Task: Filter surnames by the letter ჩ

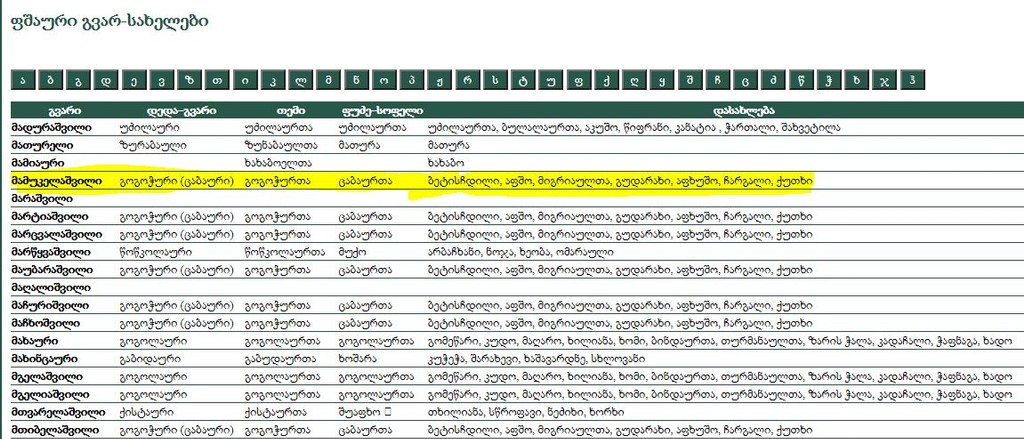Action: click(x=718, y=80)
